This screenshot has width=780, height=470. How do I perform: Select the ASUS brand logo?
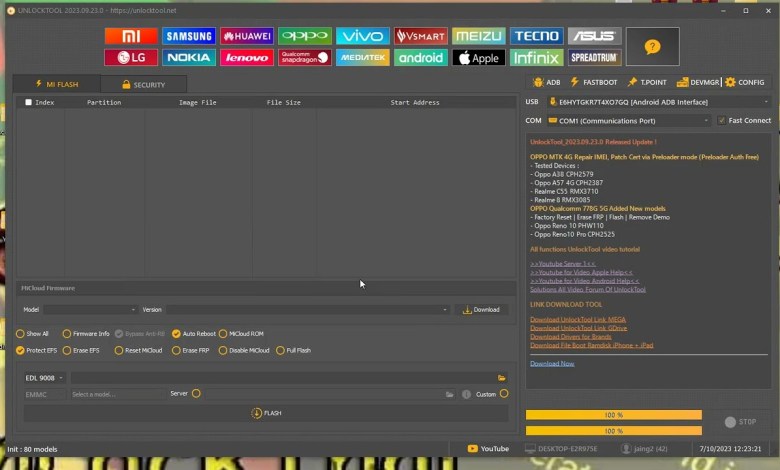coord(594,36)
